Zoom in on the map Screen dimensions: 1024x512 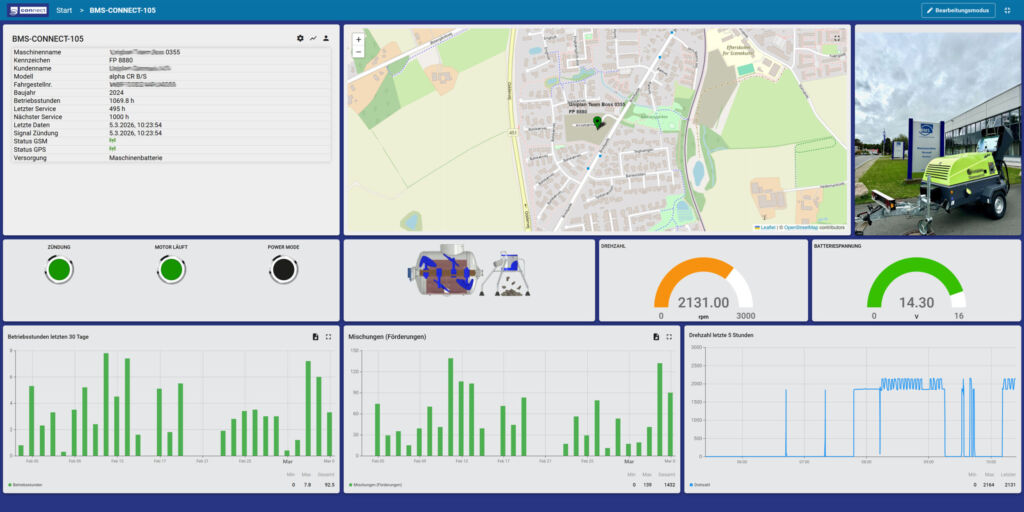tap(358, 40)
